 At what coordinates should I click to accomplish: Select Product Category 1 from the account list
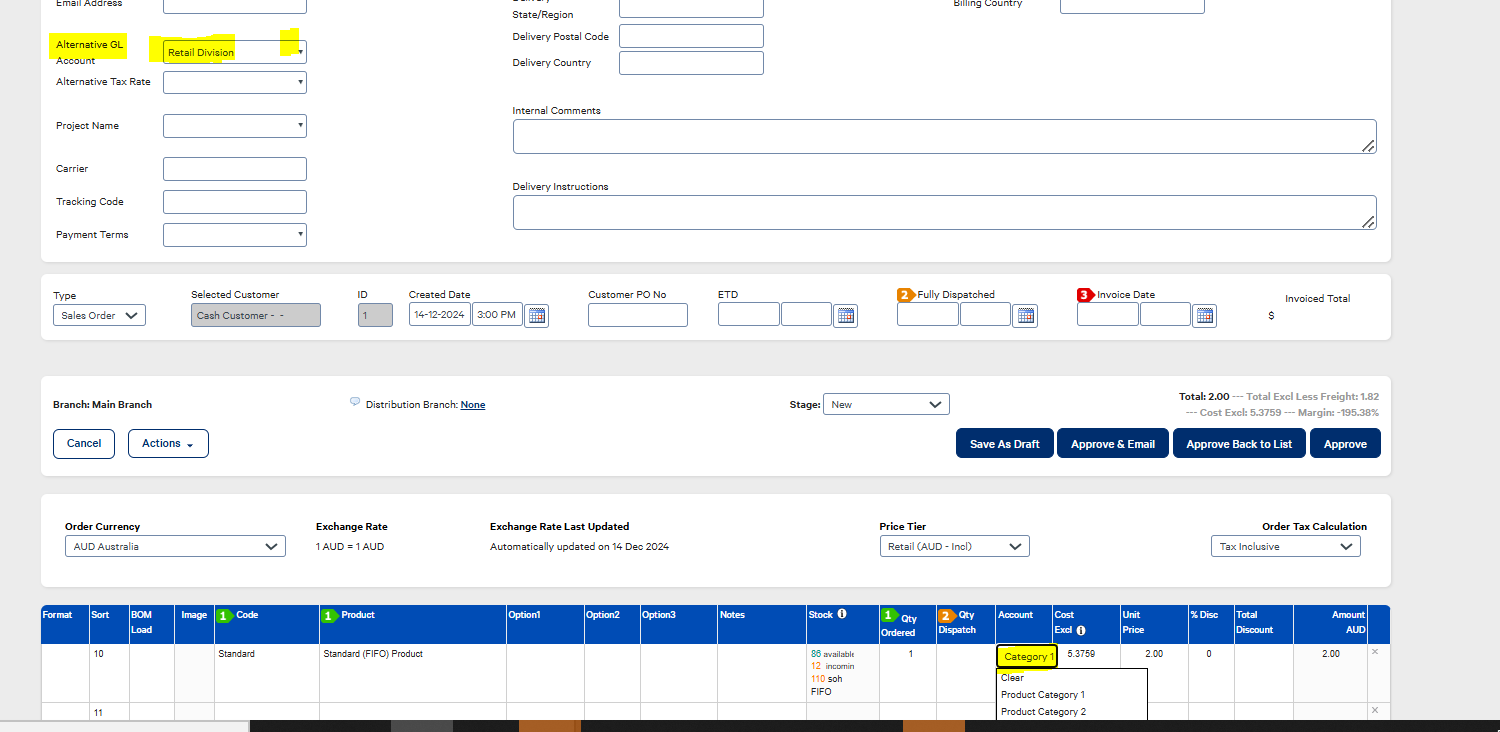1043,694
